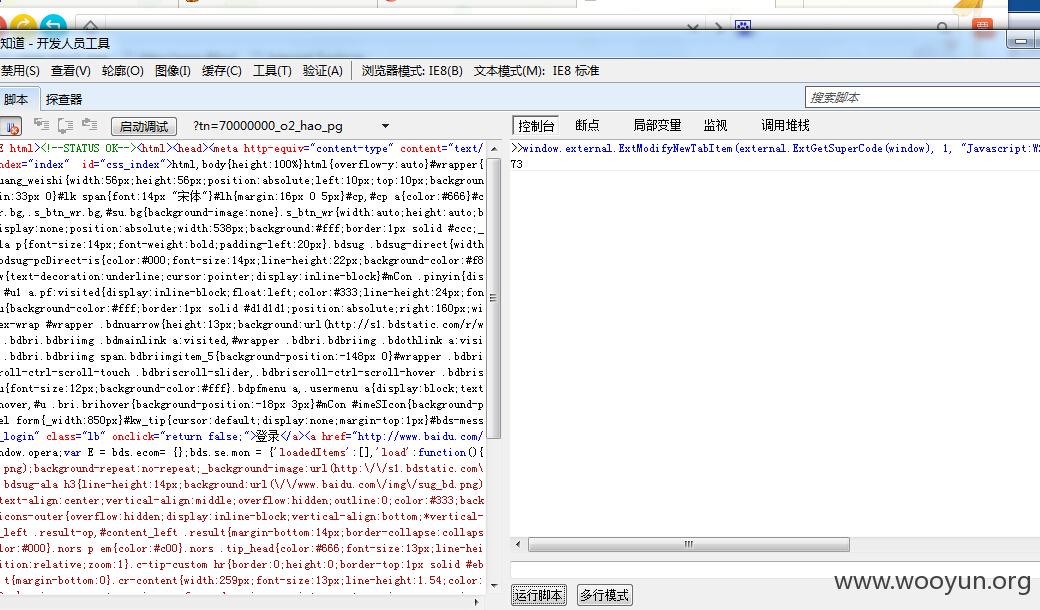Open the 浏览器模式: IE8(B) menu
Image resolution: width=1040 pixels, height=610 pixels.
pos(412,71)
